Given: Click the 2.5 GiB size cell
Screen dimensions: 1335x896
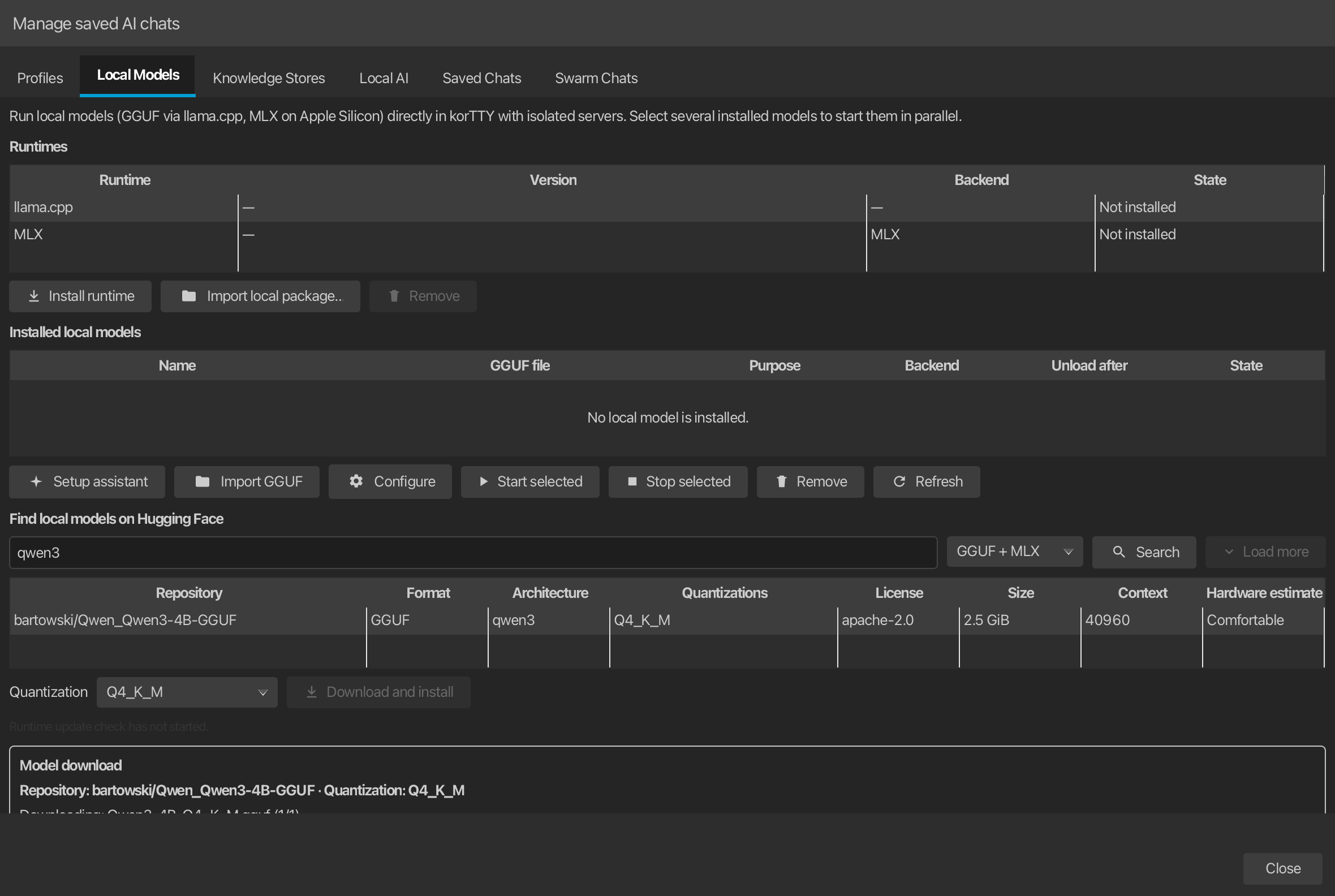Looking at the screenshot, I should (x=1020, y=621).
